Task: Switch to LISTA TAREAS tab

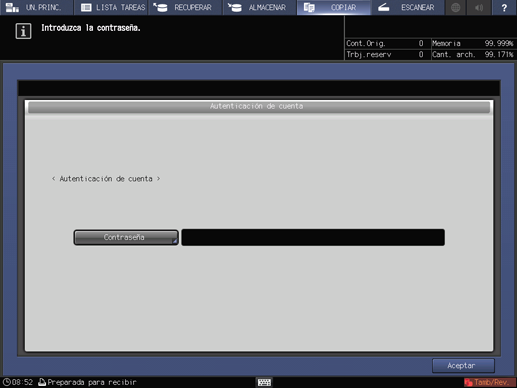Action: (112, 7)
